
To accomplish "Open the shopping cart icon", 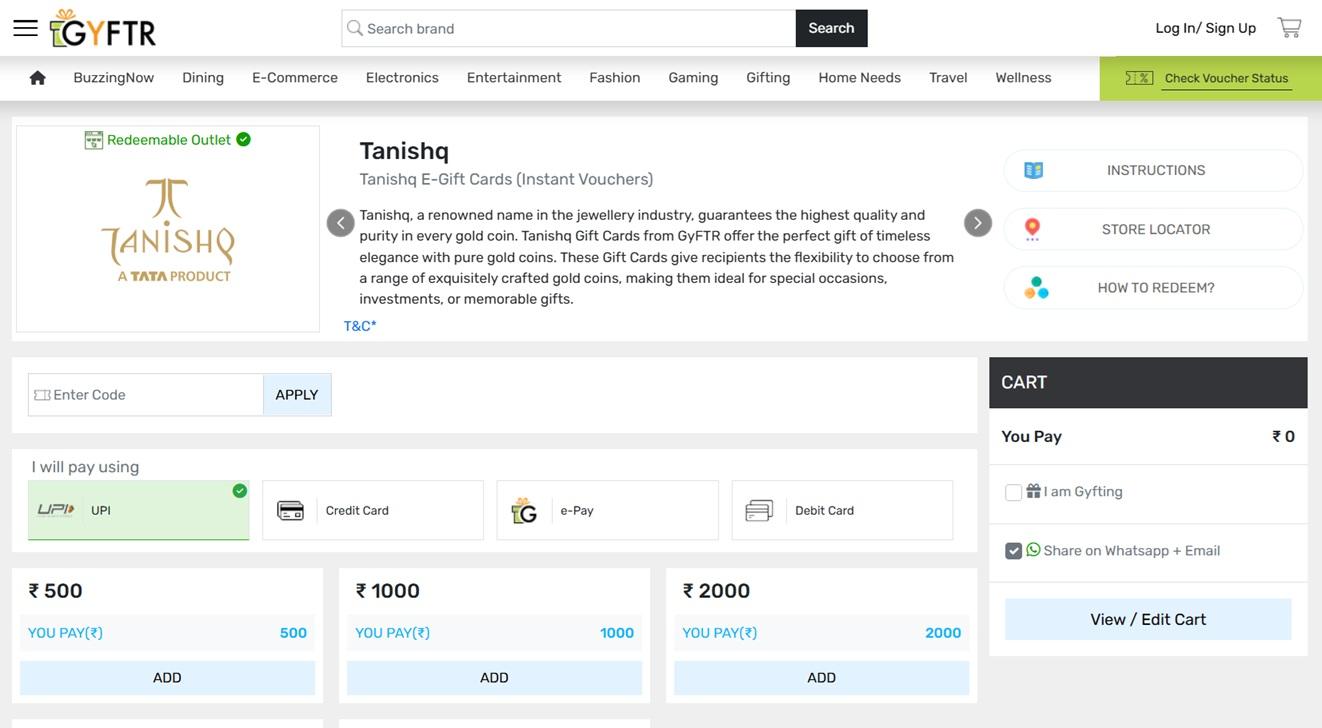I will click(x=1289, y=28).
